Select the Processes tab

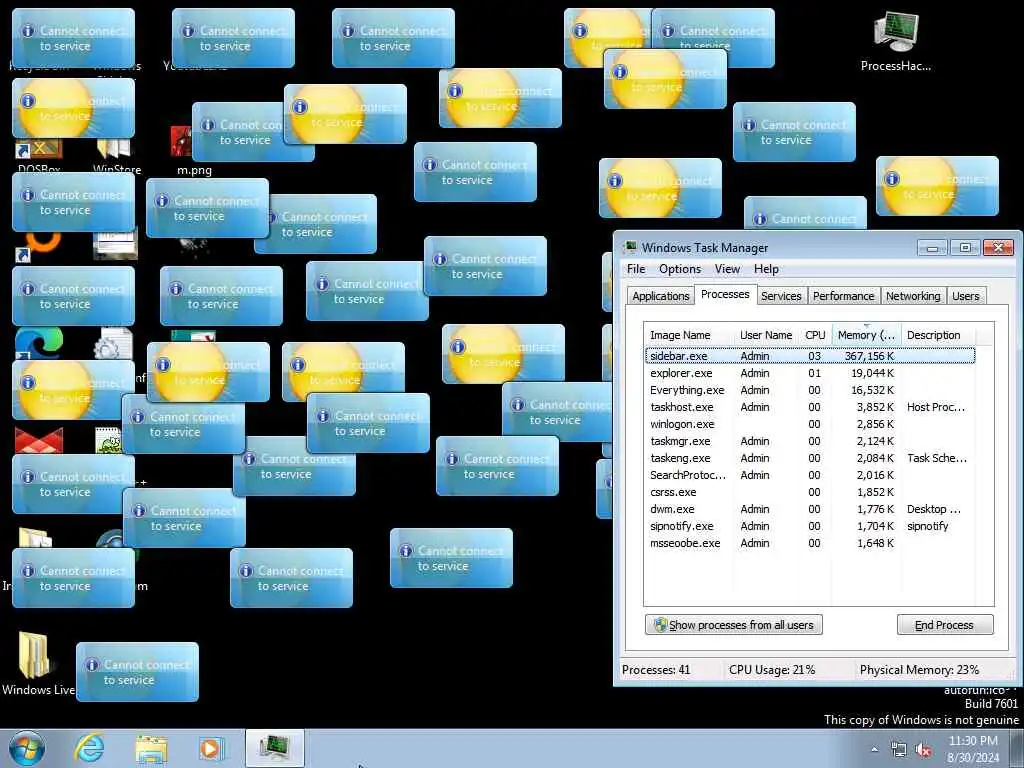pos(725,295)
